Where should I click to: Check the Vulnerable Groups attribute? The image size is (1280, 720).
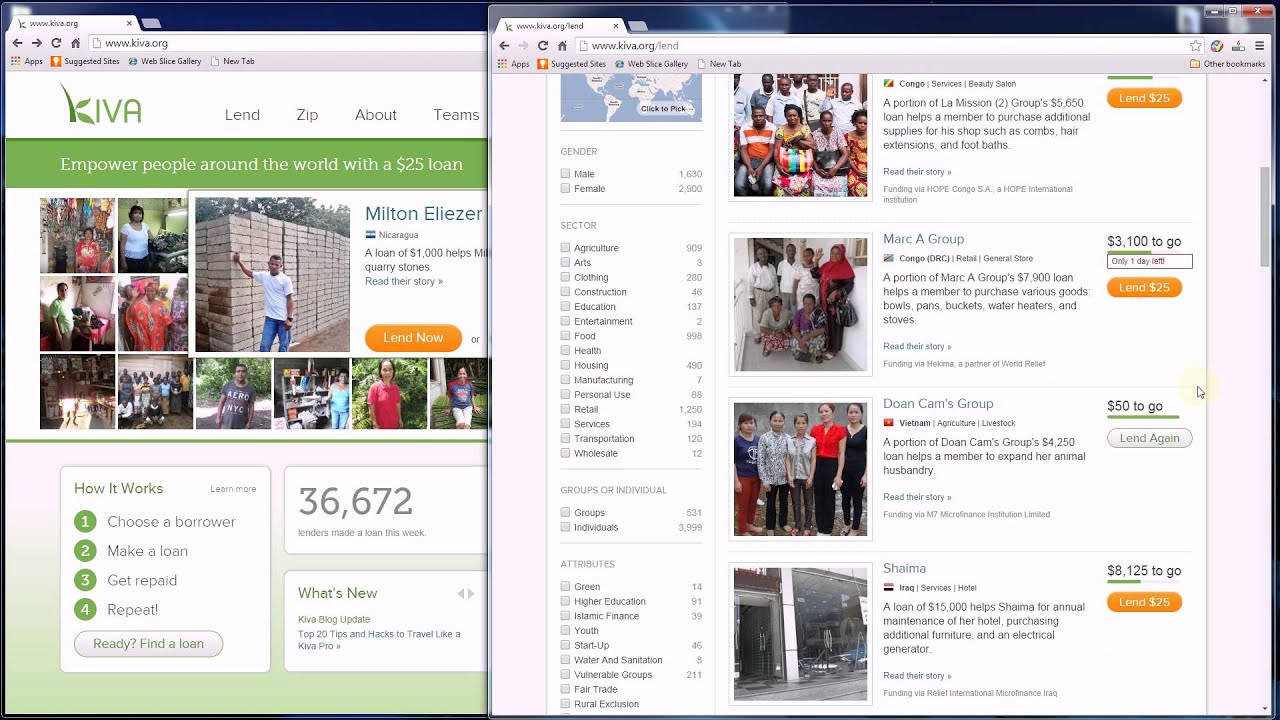[x=566, y=675]
